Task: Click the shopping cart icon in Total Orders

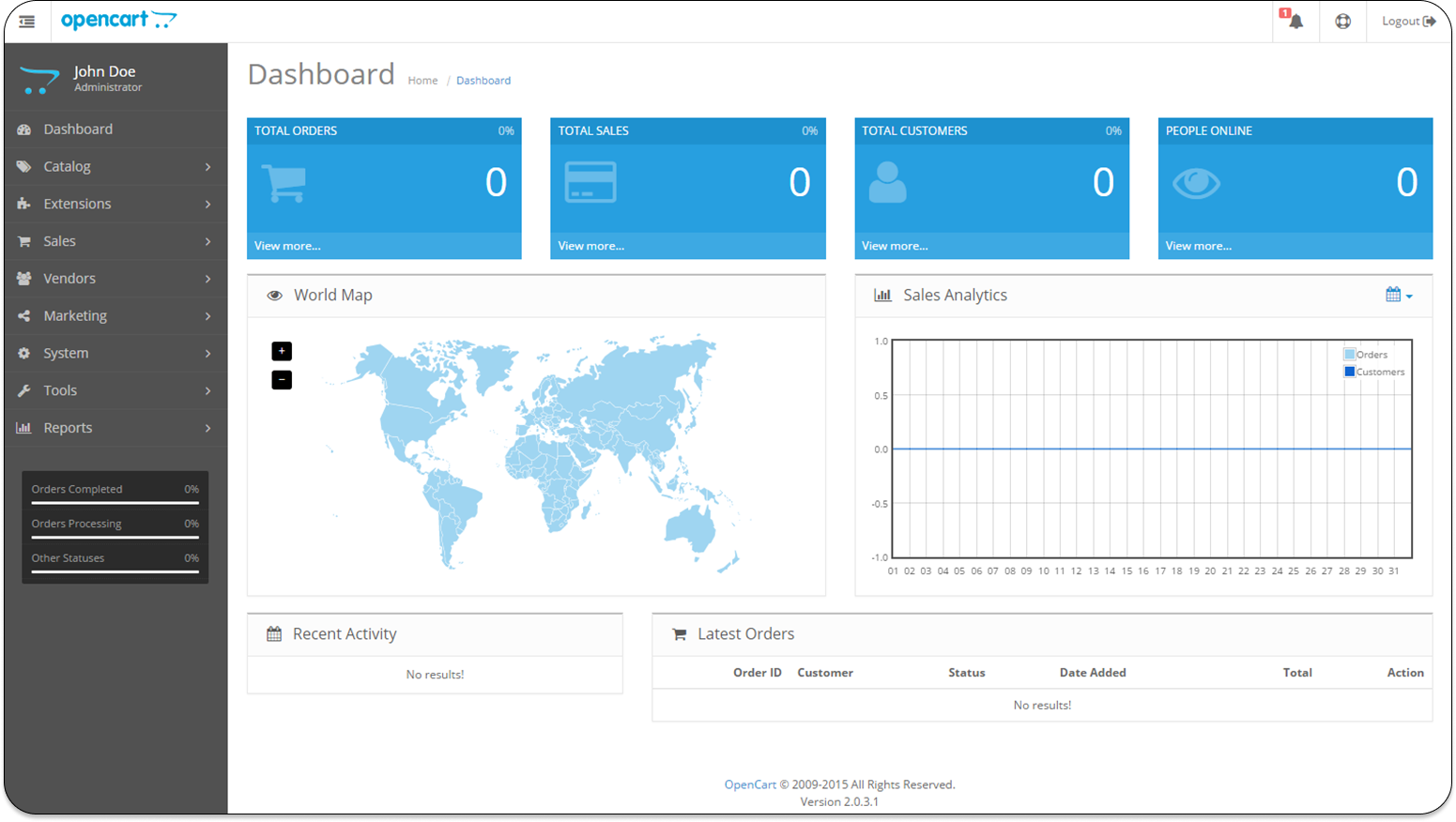Action: pos(284,183)
